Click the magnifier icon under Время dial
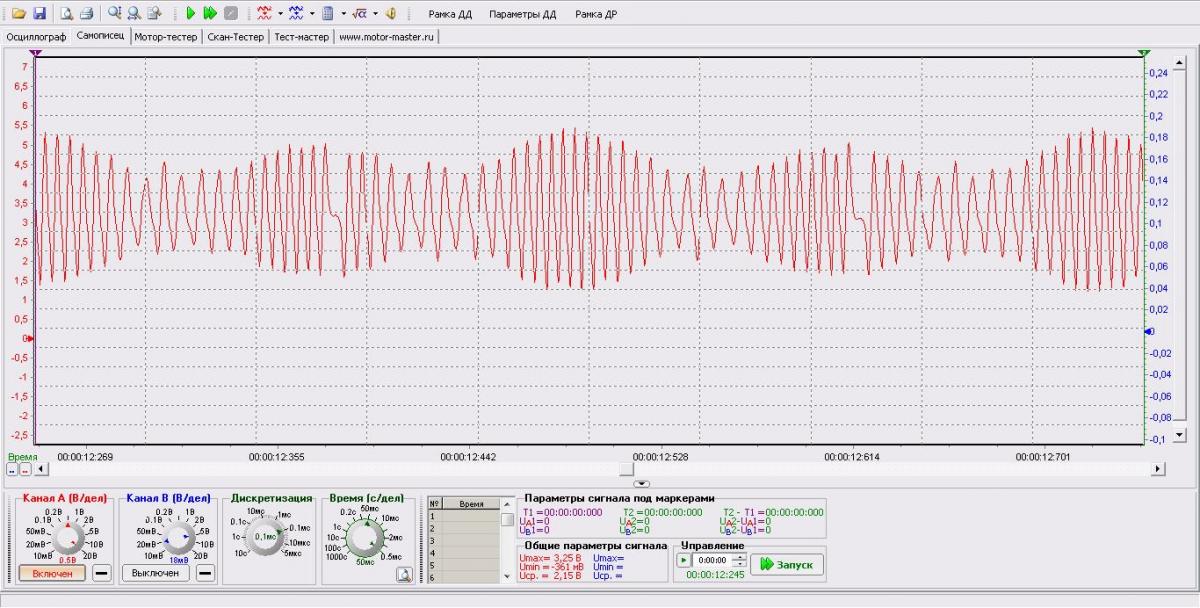Screen dimensions: 1200x608 (404, 574)
